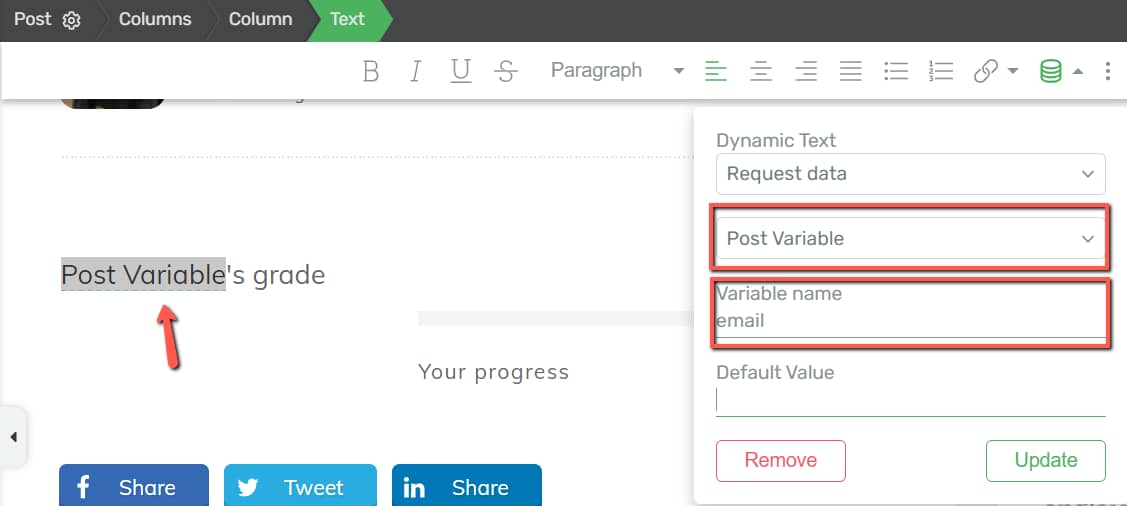Apply strikethrough formatting
Image resolution: width=1127 pixels, height=506 pixels.
[507, 71]
